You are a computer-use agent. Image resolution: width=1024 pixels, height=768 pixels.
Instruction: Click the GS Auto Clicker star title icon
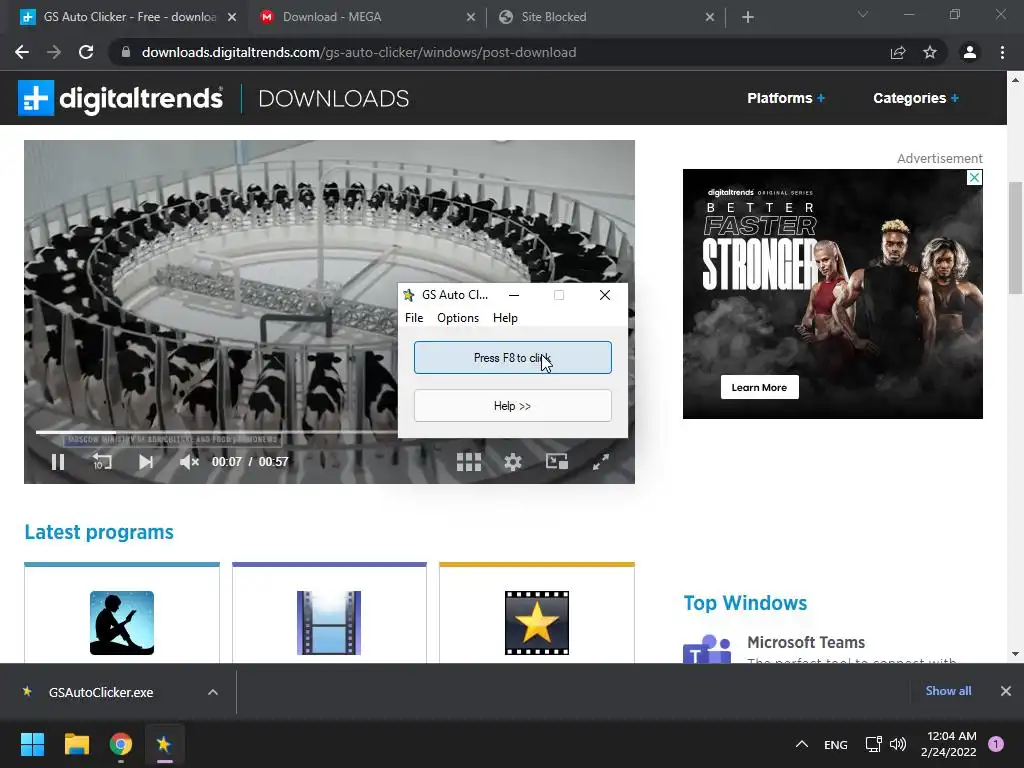tap(409, 295)
